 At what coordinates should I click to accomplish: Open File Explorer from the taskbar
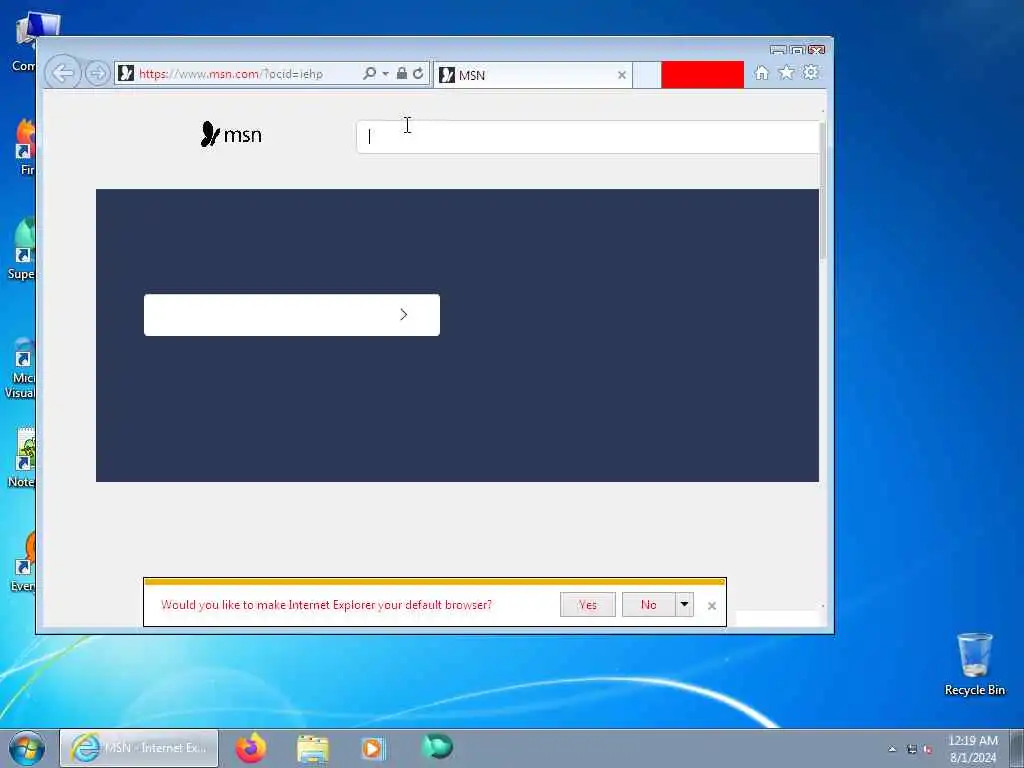point(313,748)
